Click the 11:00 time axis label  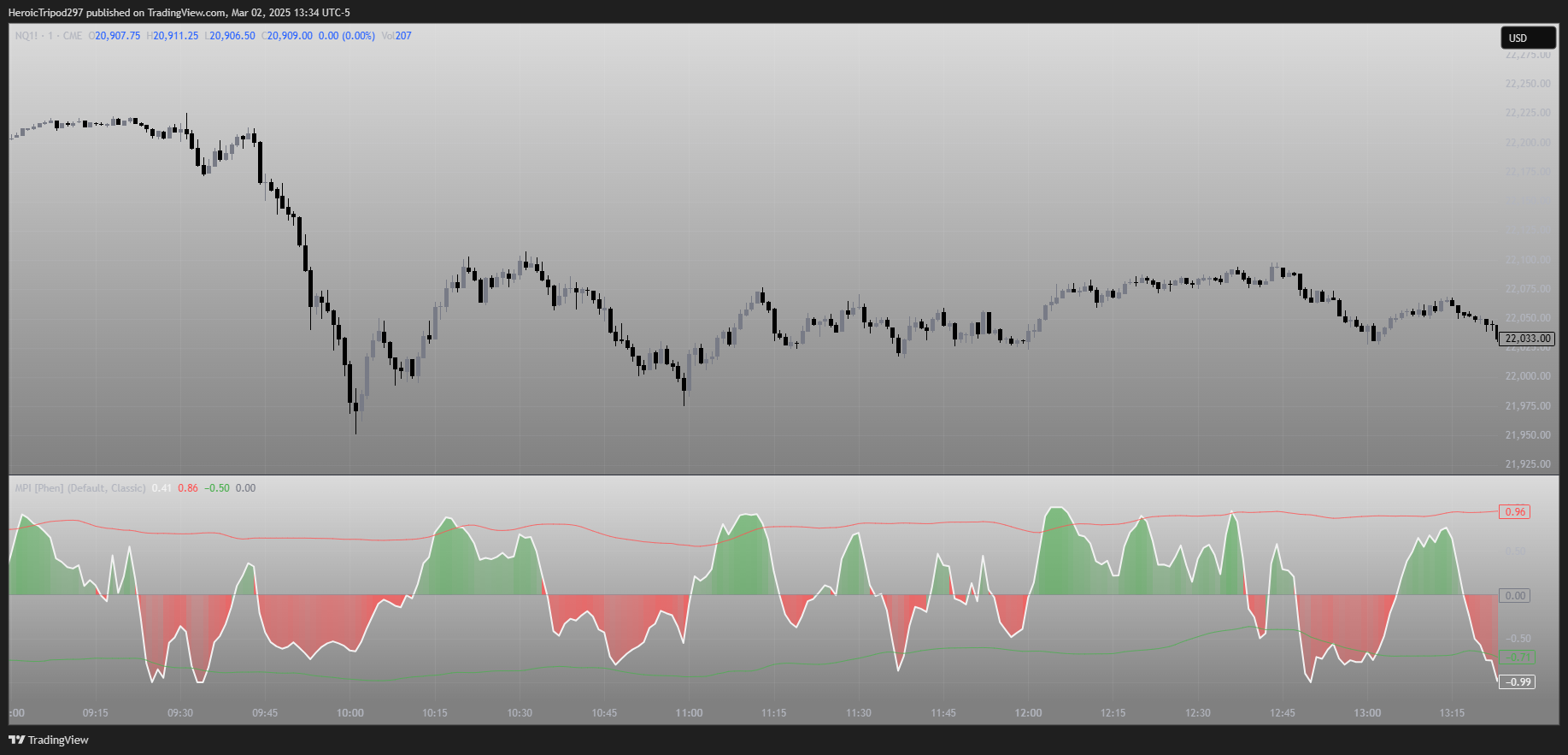(690, 713)
